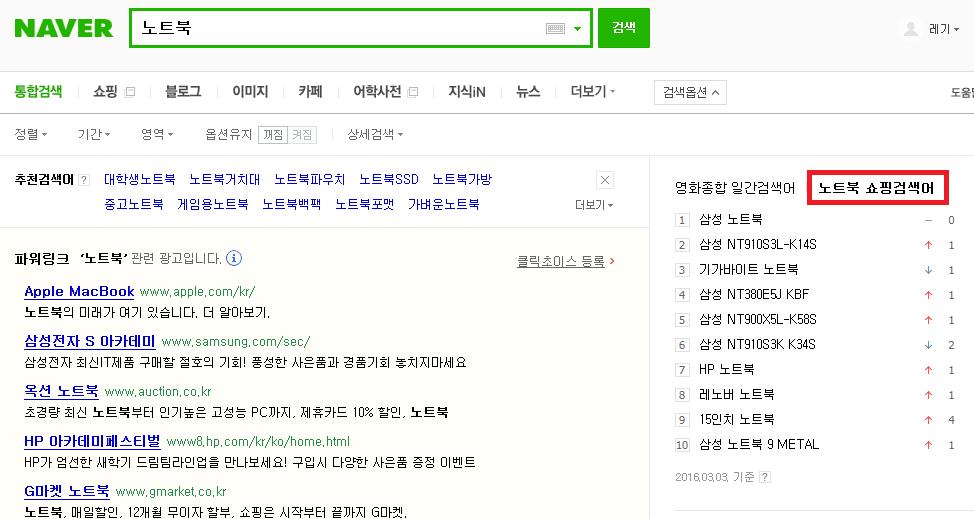Click suggested term 중고노트북

pyautogui.click(x=134, y=204)
